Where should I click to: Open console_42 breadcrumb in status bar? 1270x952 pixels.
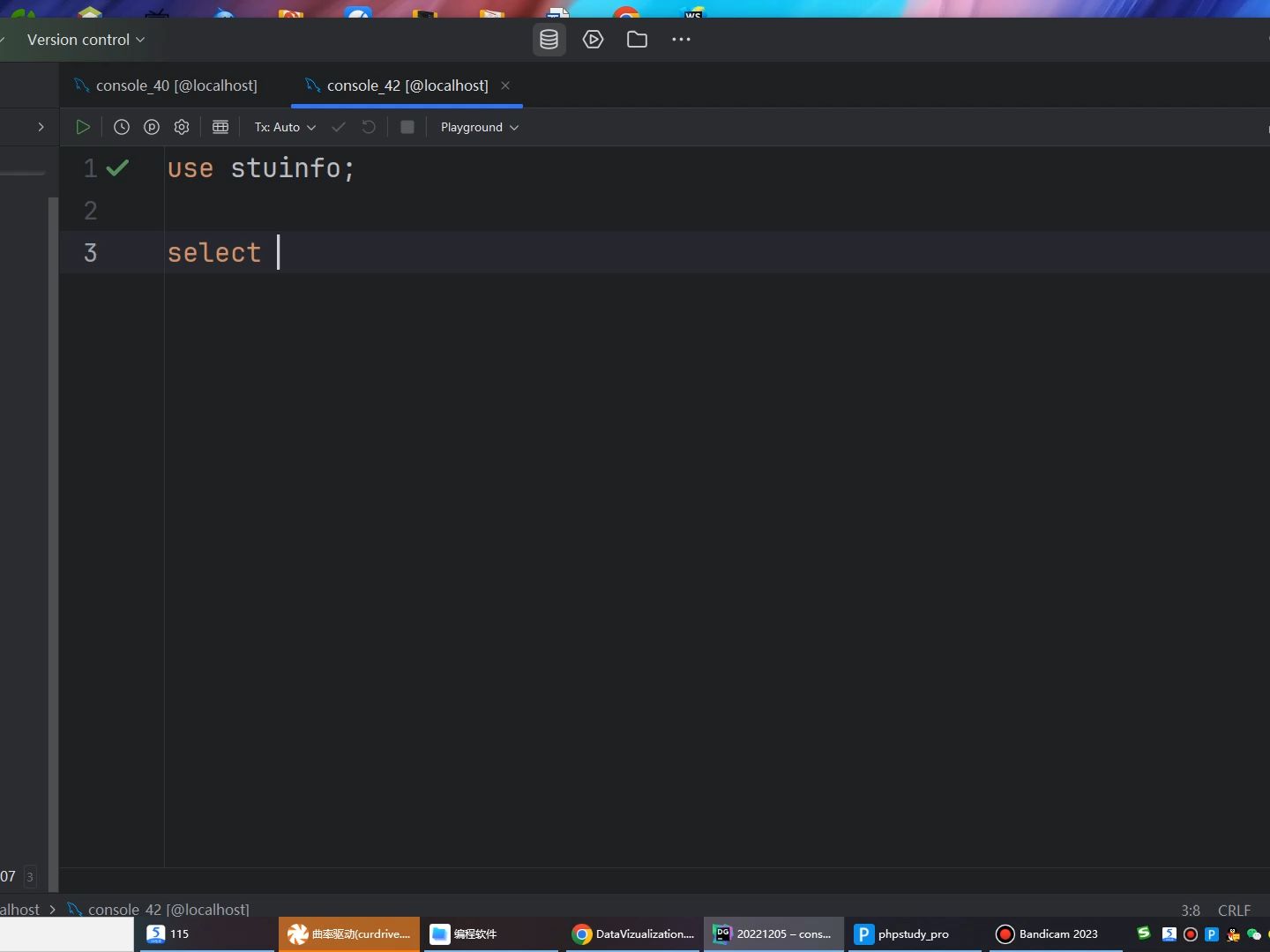point(168,910)
